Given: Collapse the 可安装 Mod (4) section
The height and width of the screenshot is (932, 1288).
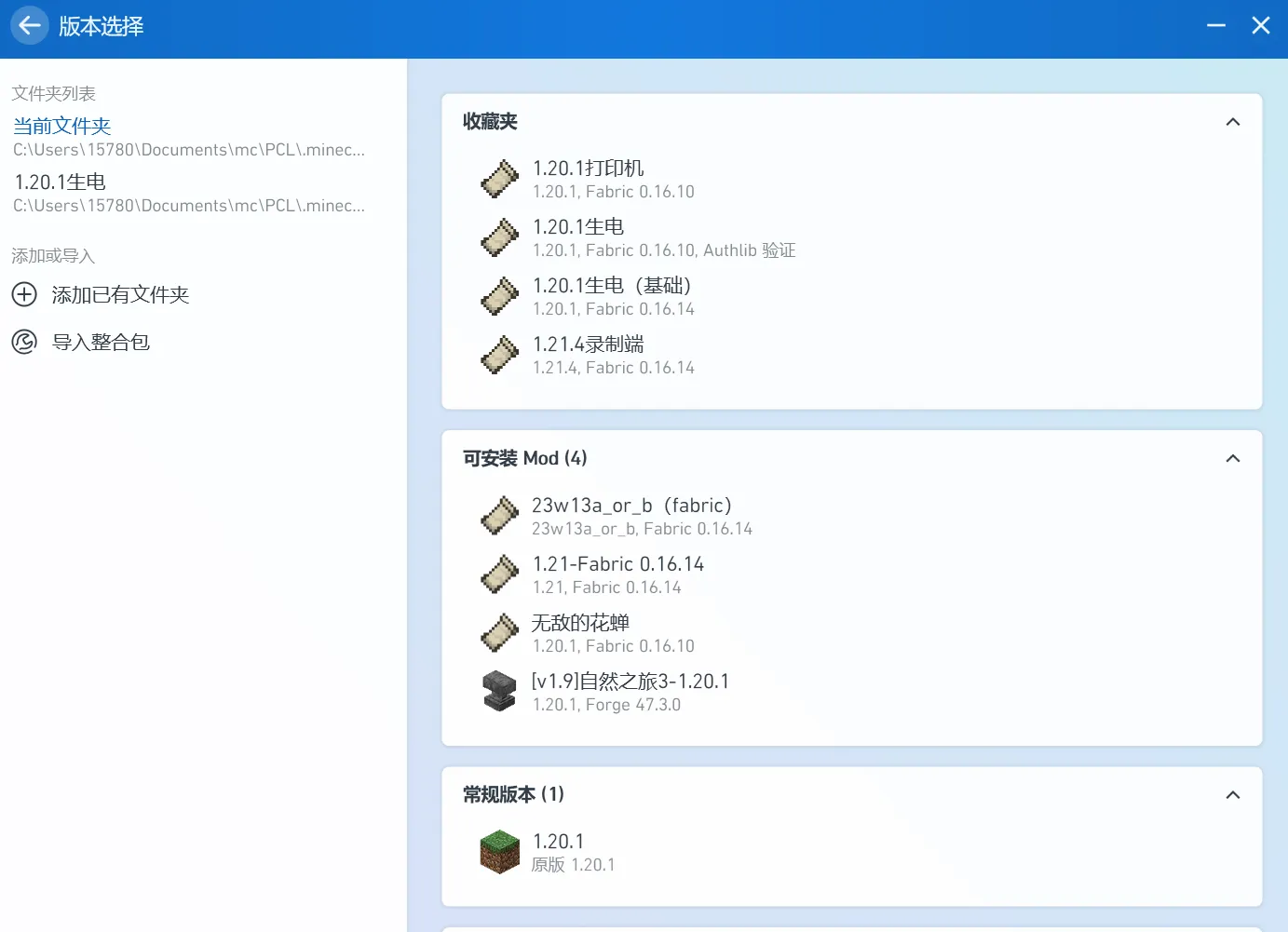Looking at the screenshot, I should [1232, 458].
